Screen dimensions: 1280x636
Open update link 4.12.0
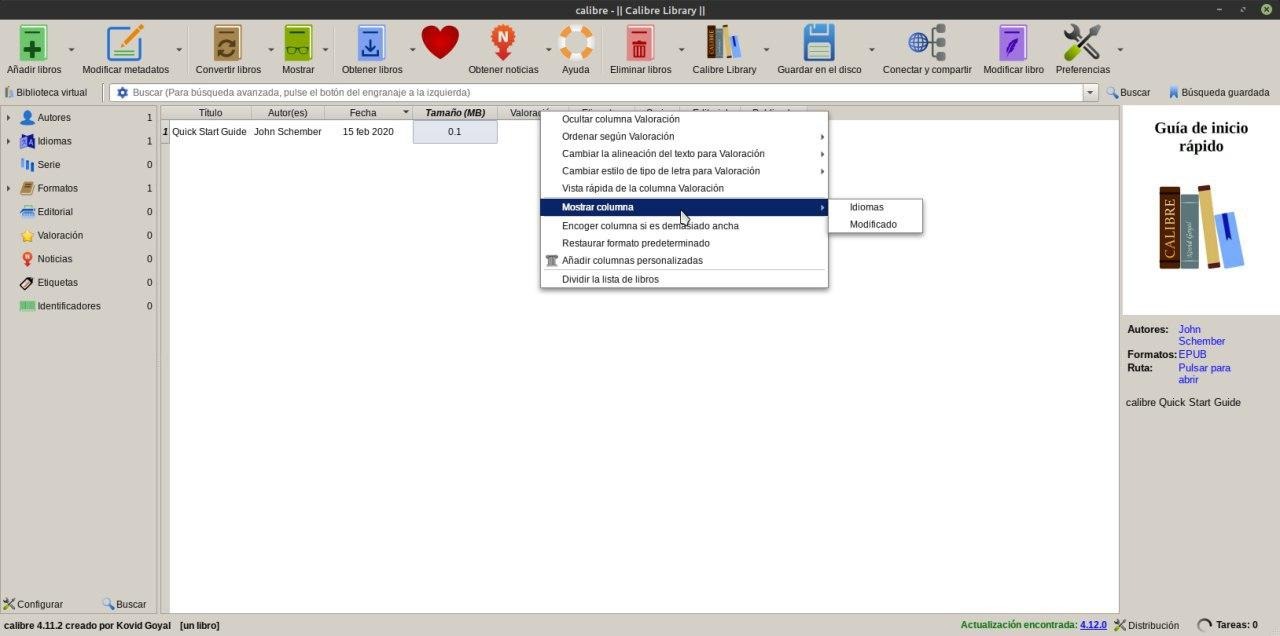[x=1093, y=625]
